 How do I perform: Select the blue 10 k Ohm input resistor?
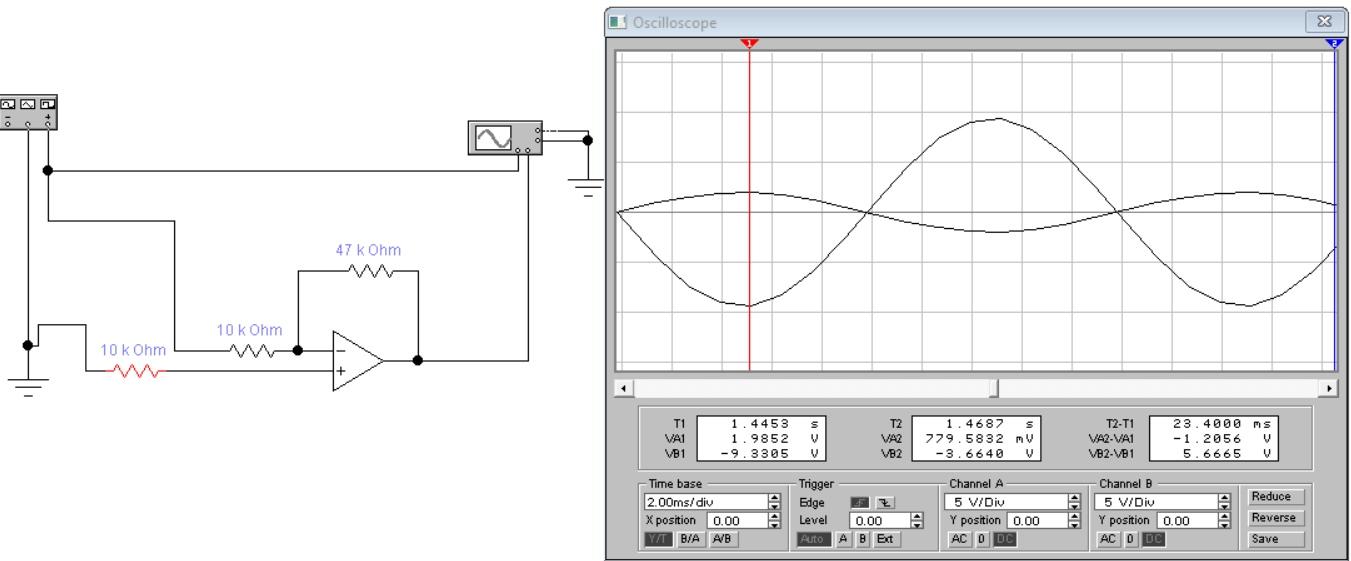250,351
